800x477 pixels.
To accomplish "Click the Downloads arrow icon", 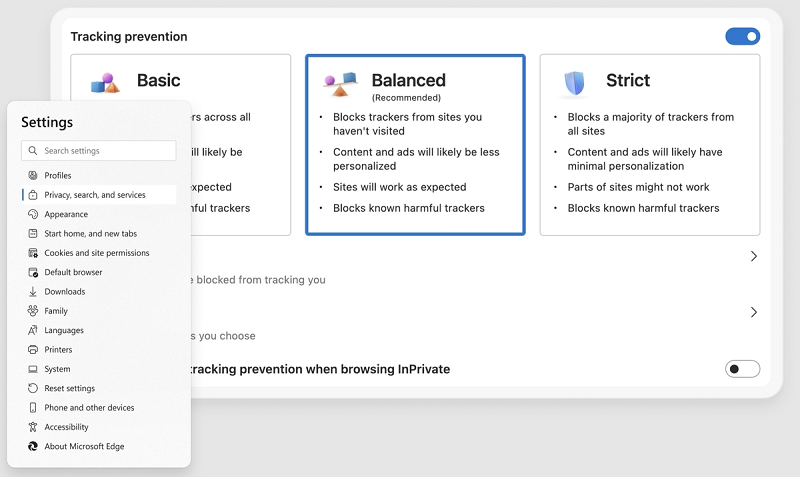I will pos(33,292).
